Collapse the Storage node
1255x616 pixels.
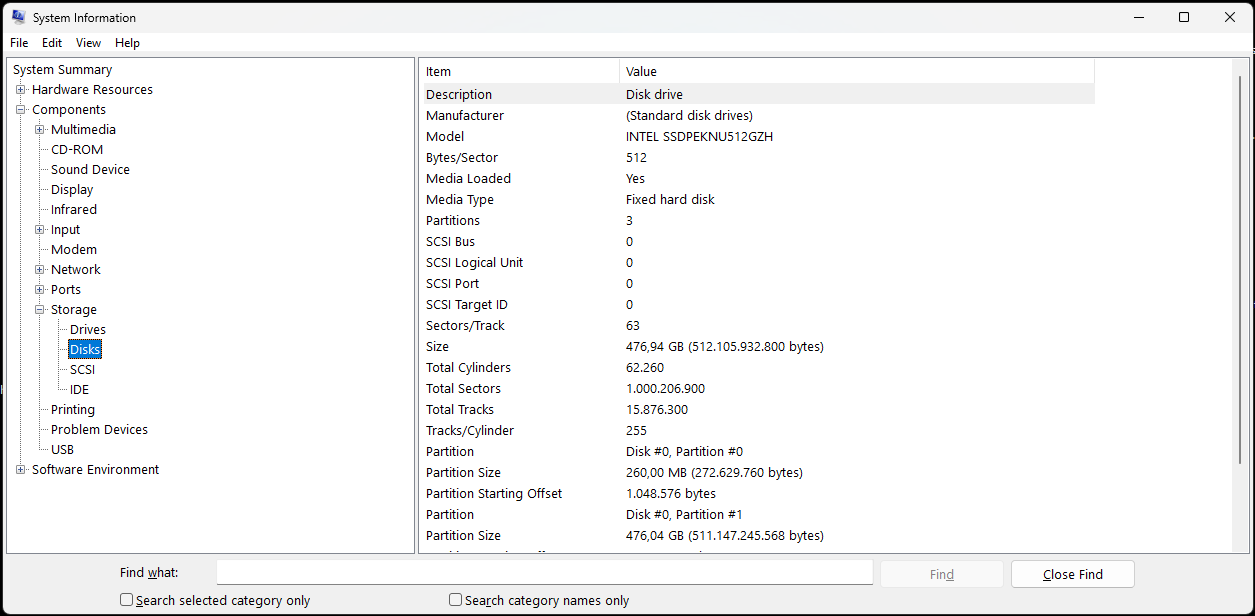(x=40, y=309)
